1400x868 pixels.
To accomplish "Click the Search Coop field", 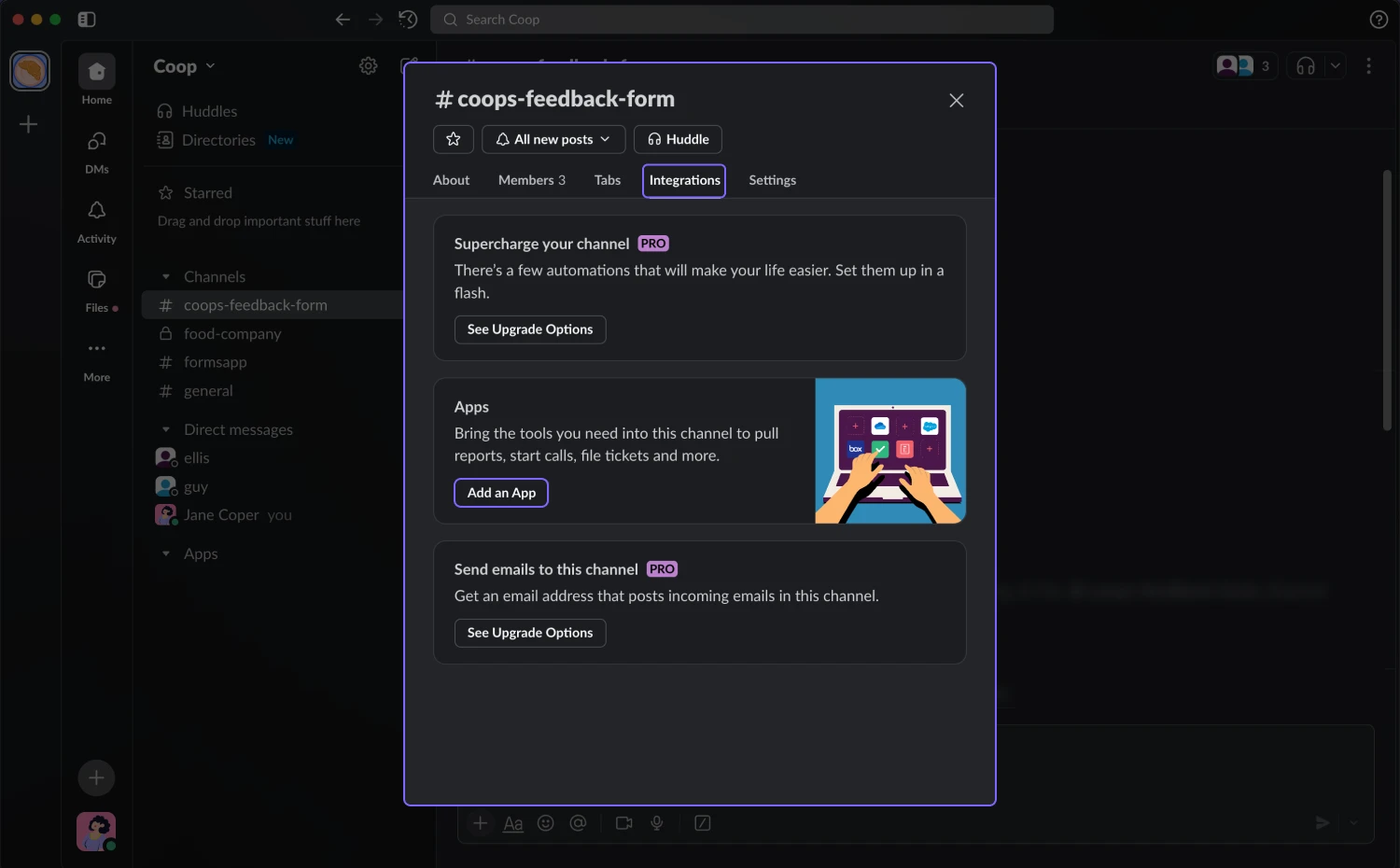I will [742, 19].
